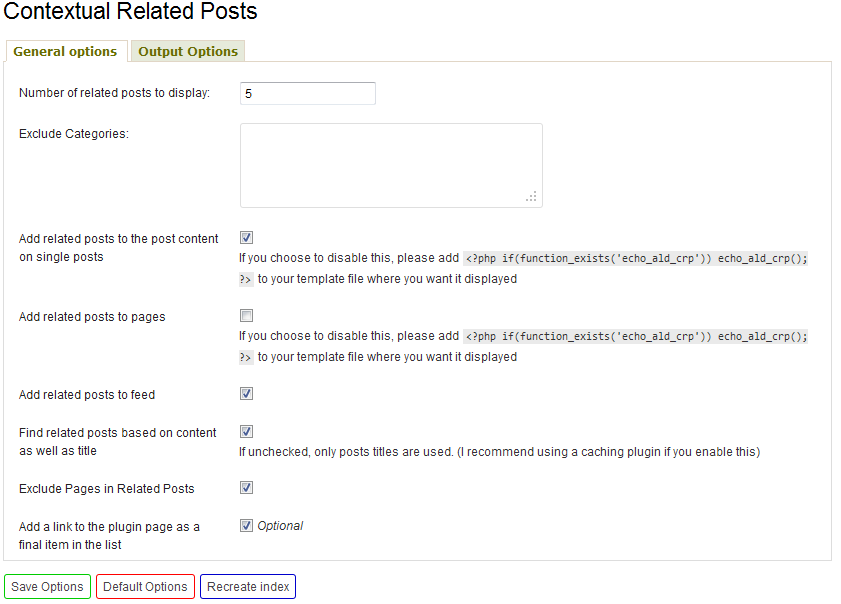
Task: Uncheck find related posts based on content
Action: click(x=246, y=431)
